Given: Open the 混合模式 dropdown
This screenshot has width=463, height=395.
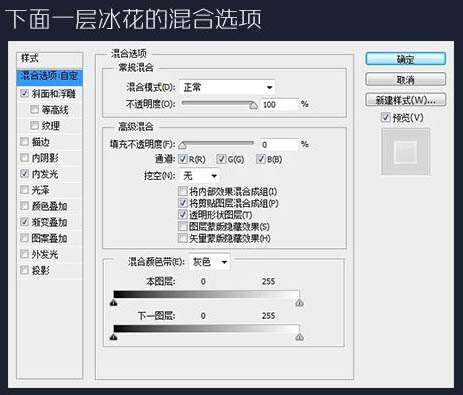Looking at the screenshot, I should [x=227, y=87].
